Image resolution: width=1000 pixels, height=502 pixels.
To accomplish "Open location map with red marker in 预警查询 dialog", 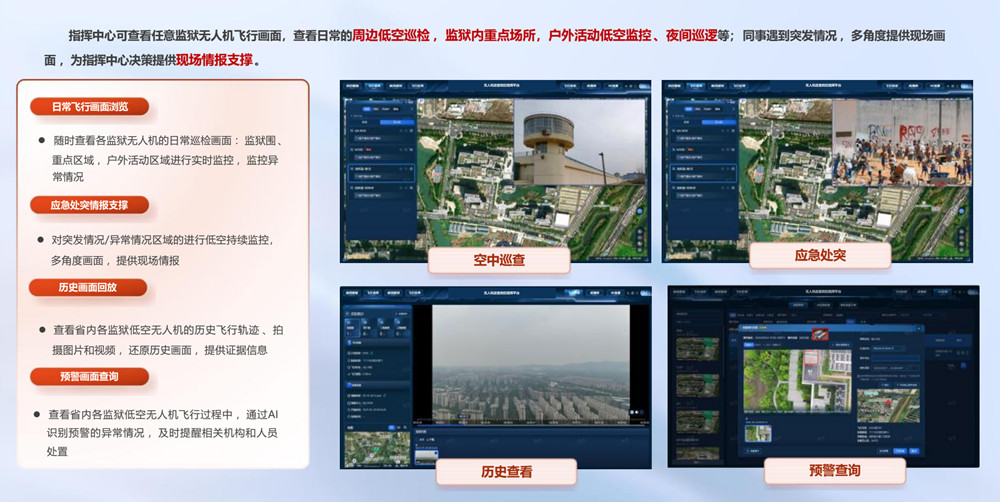I will tap(888, 406).
